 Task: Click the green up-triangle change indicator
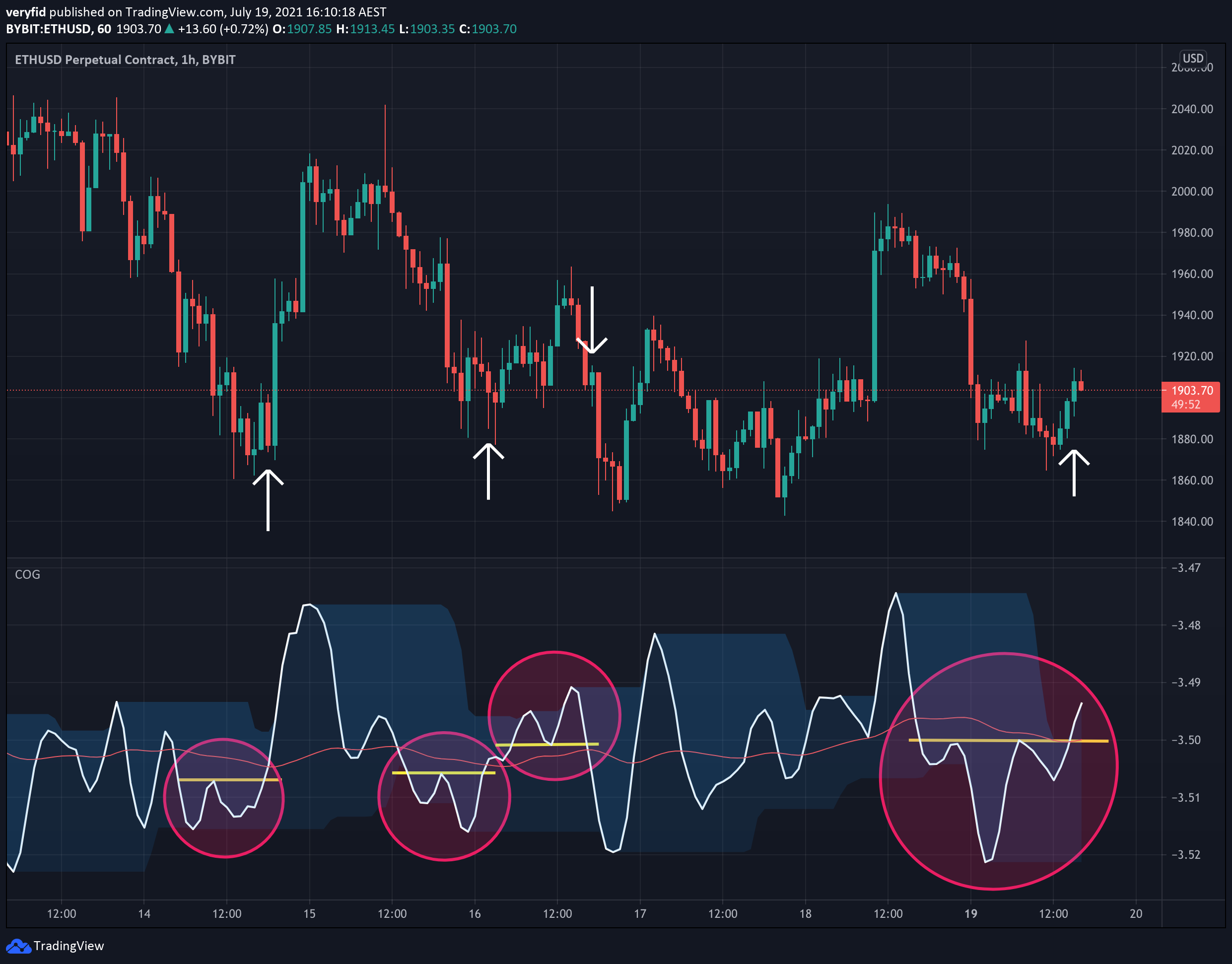(x=169, y=29)
